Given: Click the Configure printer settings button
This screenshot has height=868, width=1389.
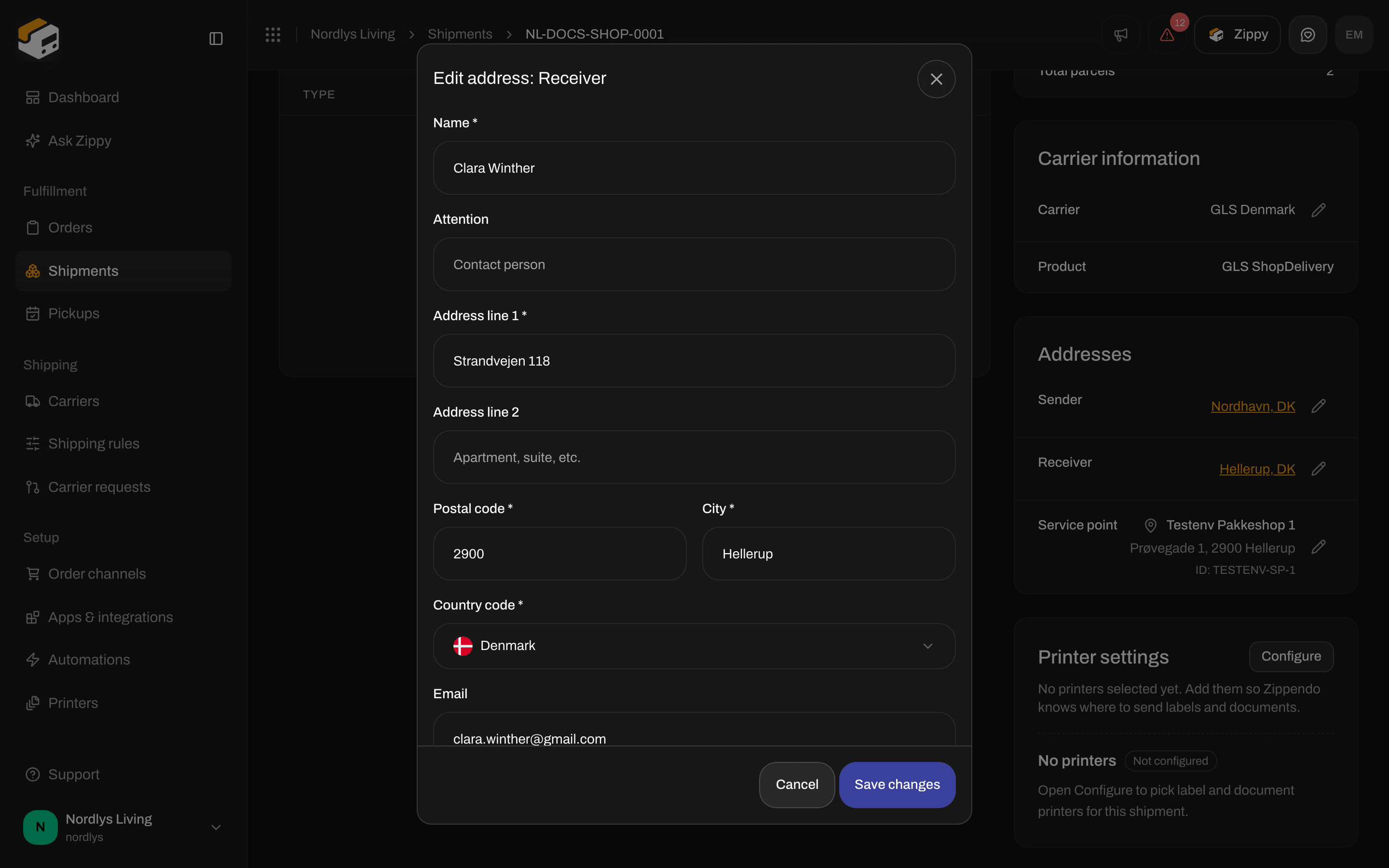Looking at the screenshot, I should [1291, 656].
